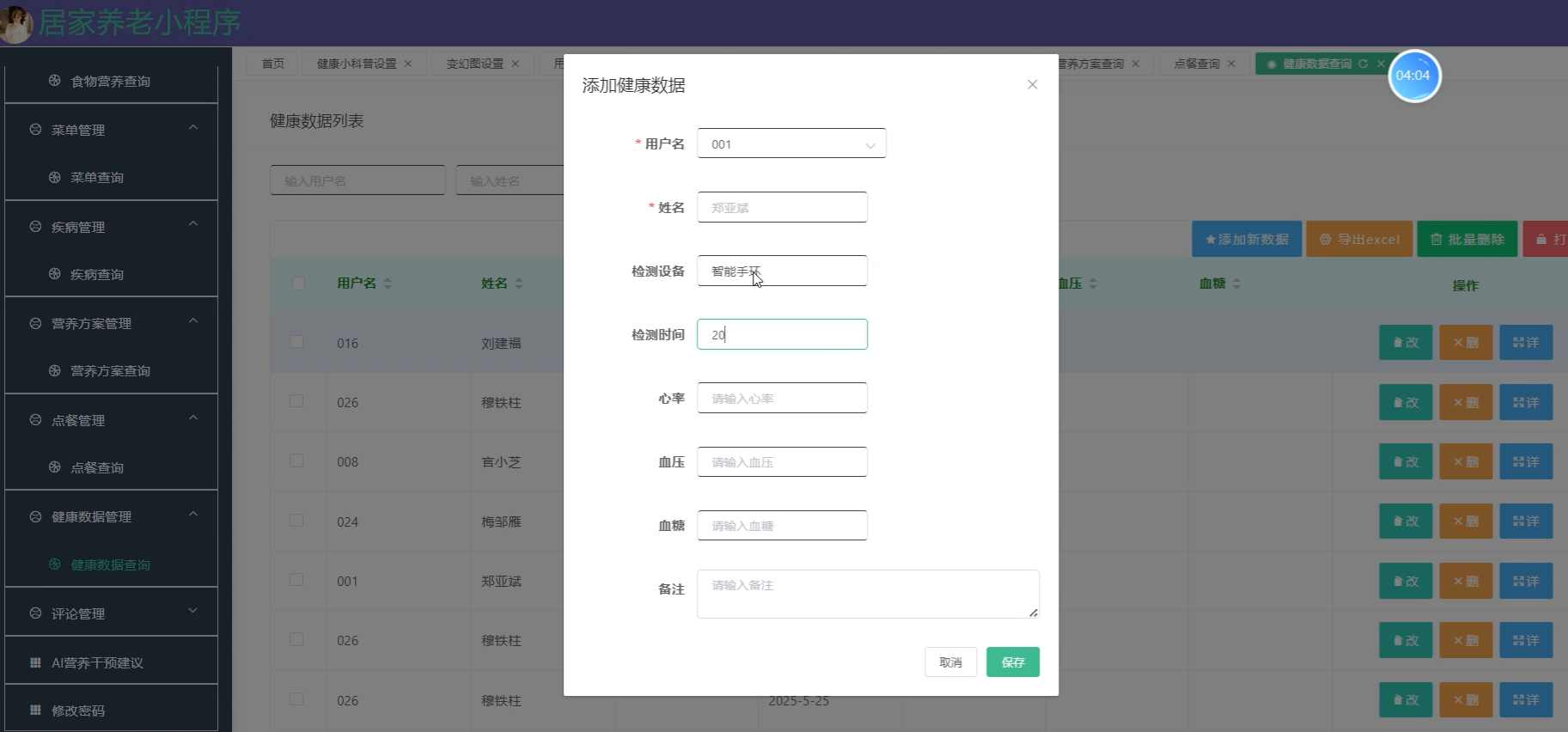
Task: Switch to the 首页 tab
Action: click(x=272, y=64)
